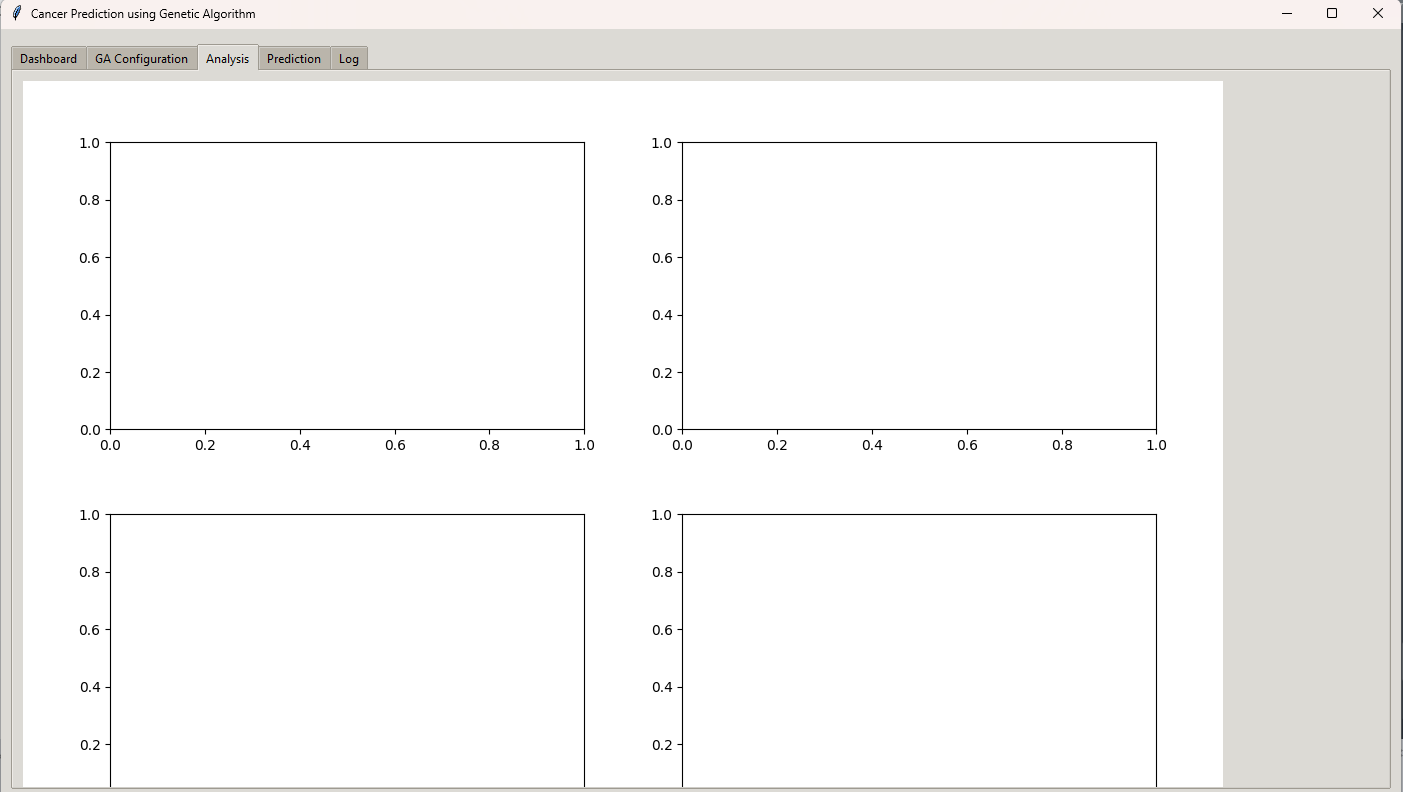1403x792 pixels.
Task: Click inside the bottom-left empty chart
Action: click(347, 650)
